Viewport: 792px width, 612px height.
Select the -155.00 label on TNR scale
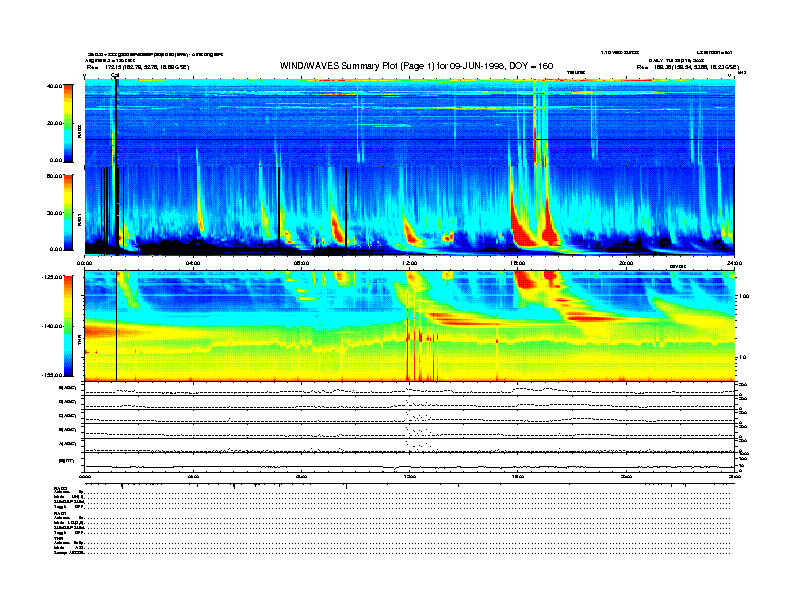click(52, 375)
